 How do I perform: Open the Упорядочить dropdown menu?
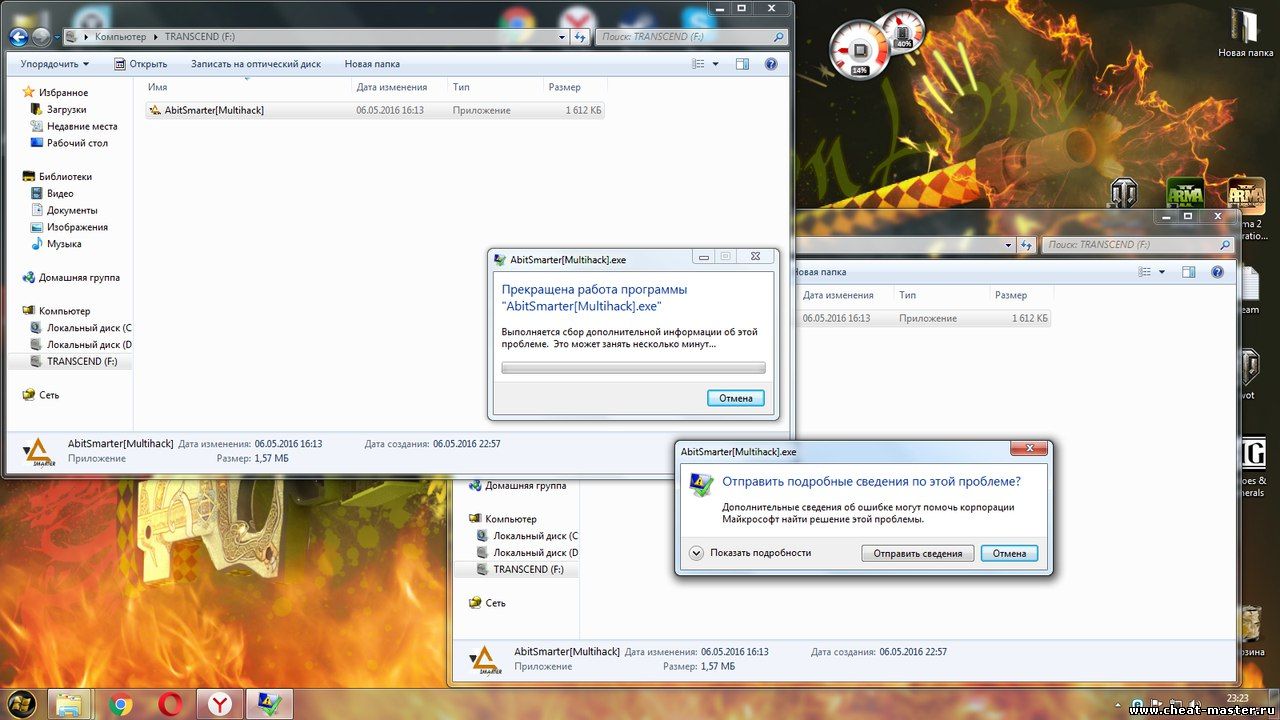click(x=55, y=64)
